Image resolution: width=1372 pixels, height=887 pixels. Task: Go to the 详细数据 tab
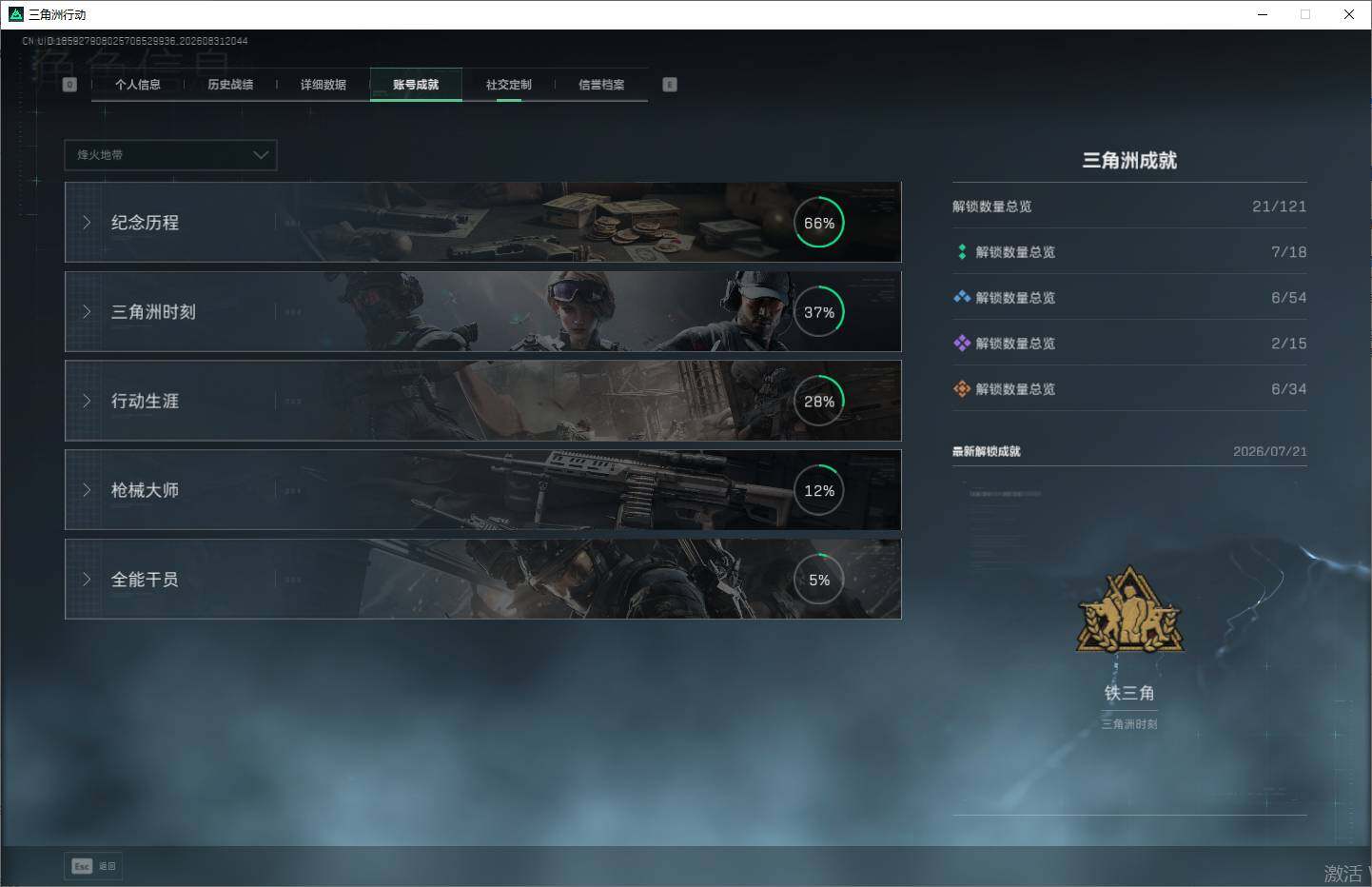click(x=323, y=85)
